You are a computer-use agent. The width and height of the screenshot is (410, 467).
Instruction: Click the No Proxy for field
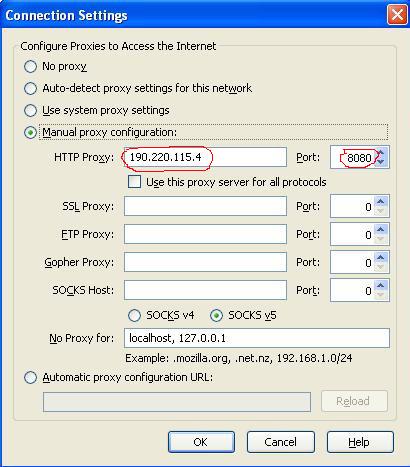click(257, 338)
